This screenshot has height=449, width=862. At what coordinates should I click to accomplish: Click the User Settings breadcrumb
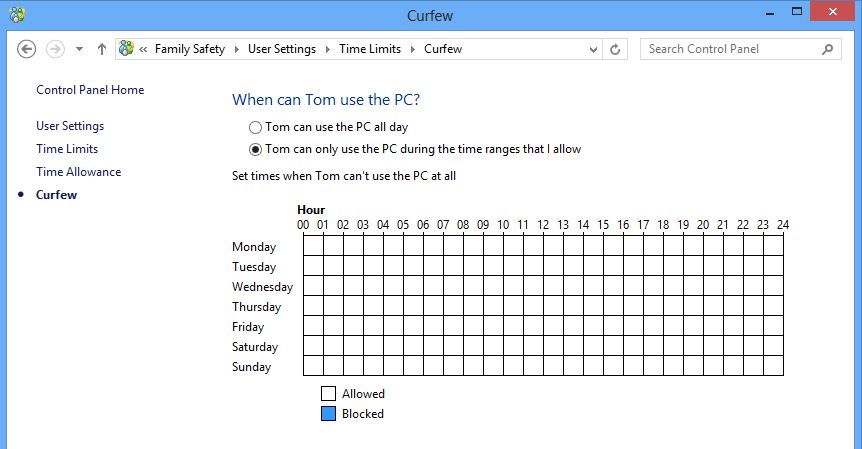pyautogui.click(x=282, y=49)
